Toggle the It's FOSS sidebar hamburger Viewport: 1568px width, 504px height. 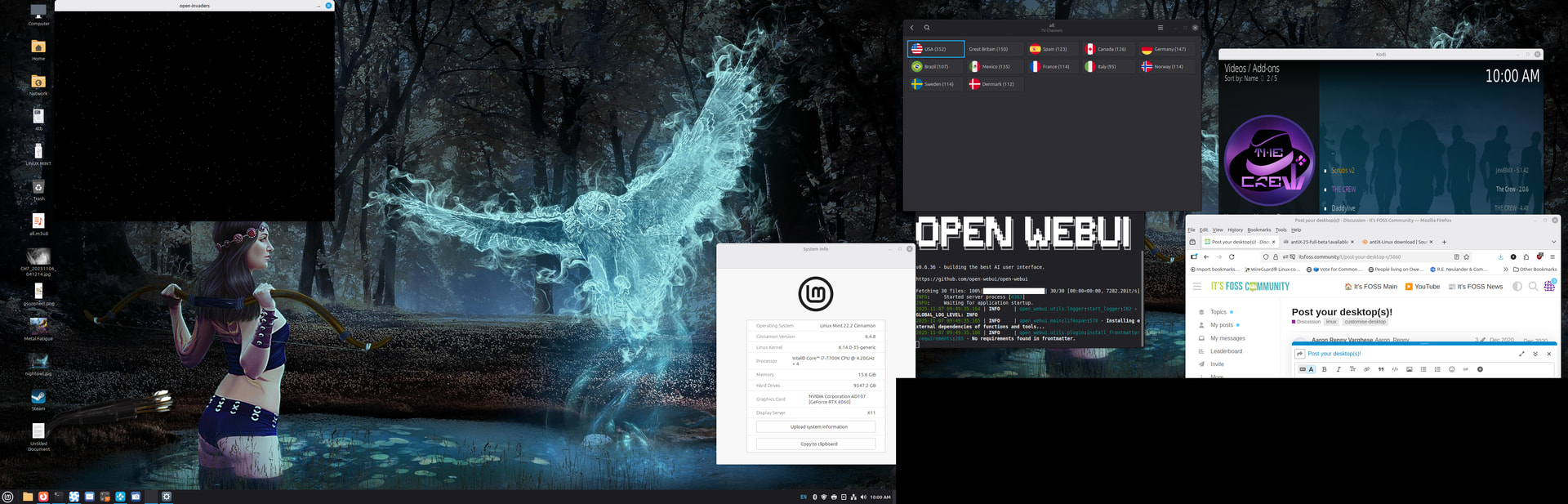tap(1197, 287)
